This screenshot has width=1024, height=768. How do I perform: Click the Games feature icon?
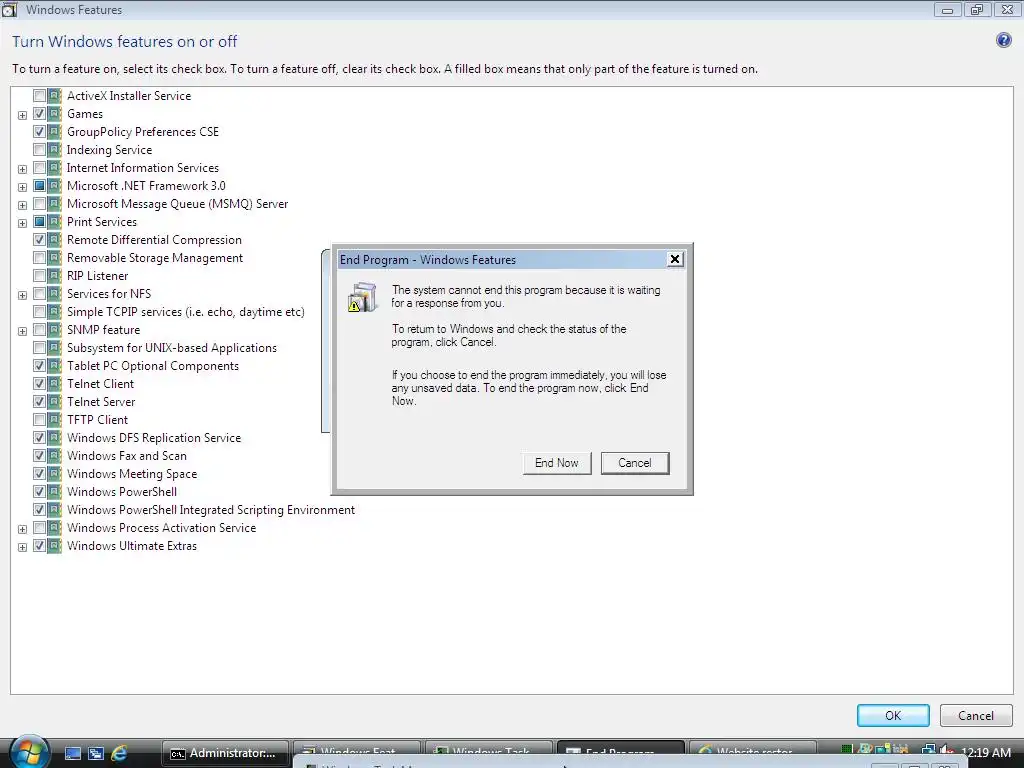(x=55, y=114)
